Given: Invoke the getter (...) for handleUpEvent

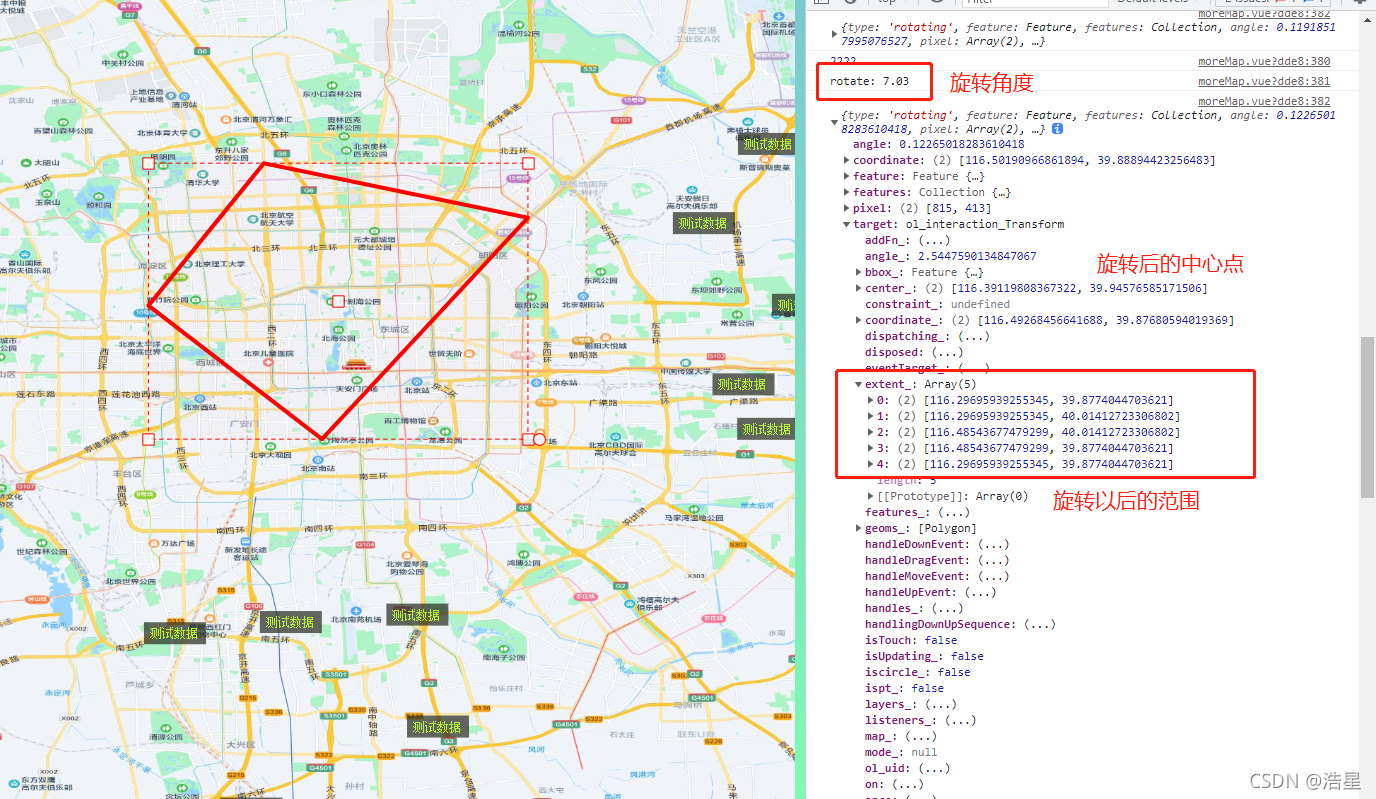Looking at the screenshot, I should tap(980, 592).
